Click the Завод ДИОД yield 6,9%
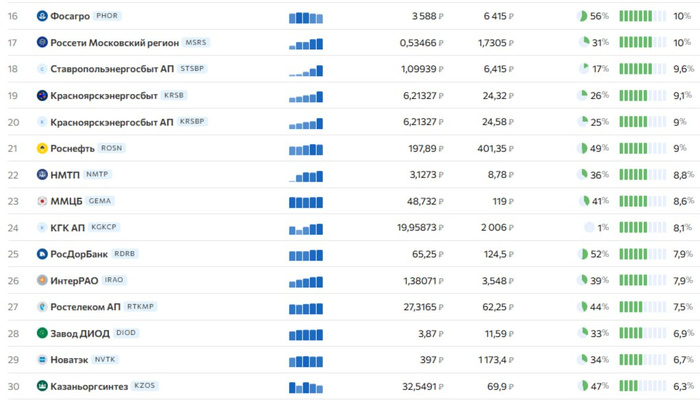 pyautogui.click(x=683, y=333)
